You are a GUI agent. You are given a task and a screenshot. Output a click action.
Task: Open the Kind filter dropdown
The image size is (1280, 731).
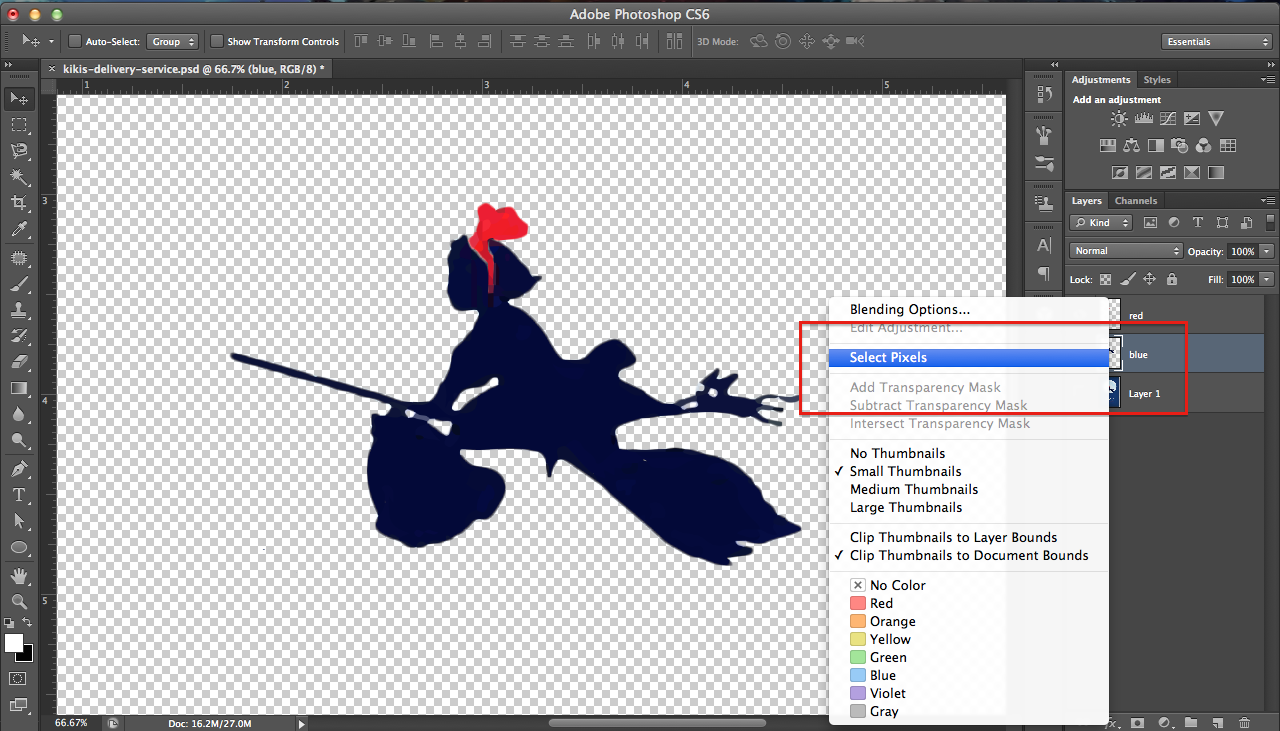[x=1101, y=223]
